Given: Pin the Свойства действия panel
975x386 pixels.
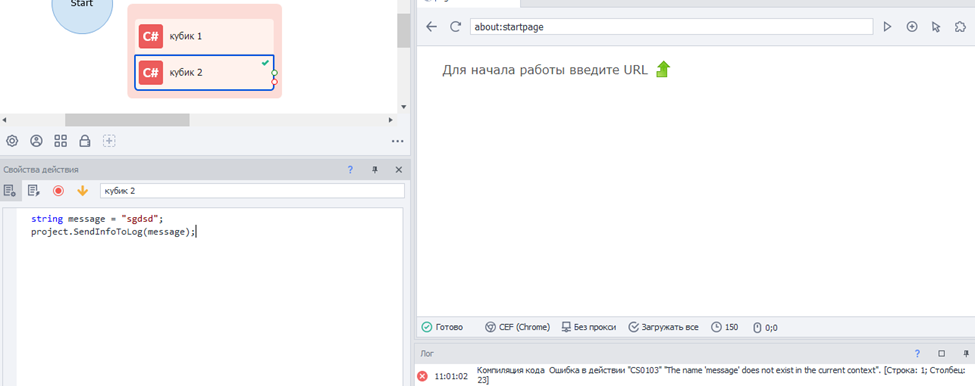Looking at the screenshot, I should [374, 170].
